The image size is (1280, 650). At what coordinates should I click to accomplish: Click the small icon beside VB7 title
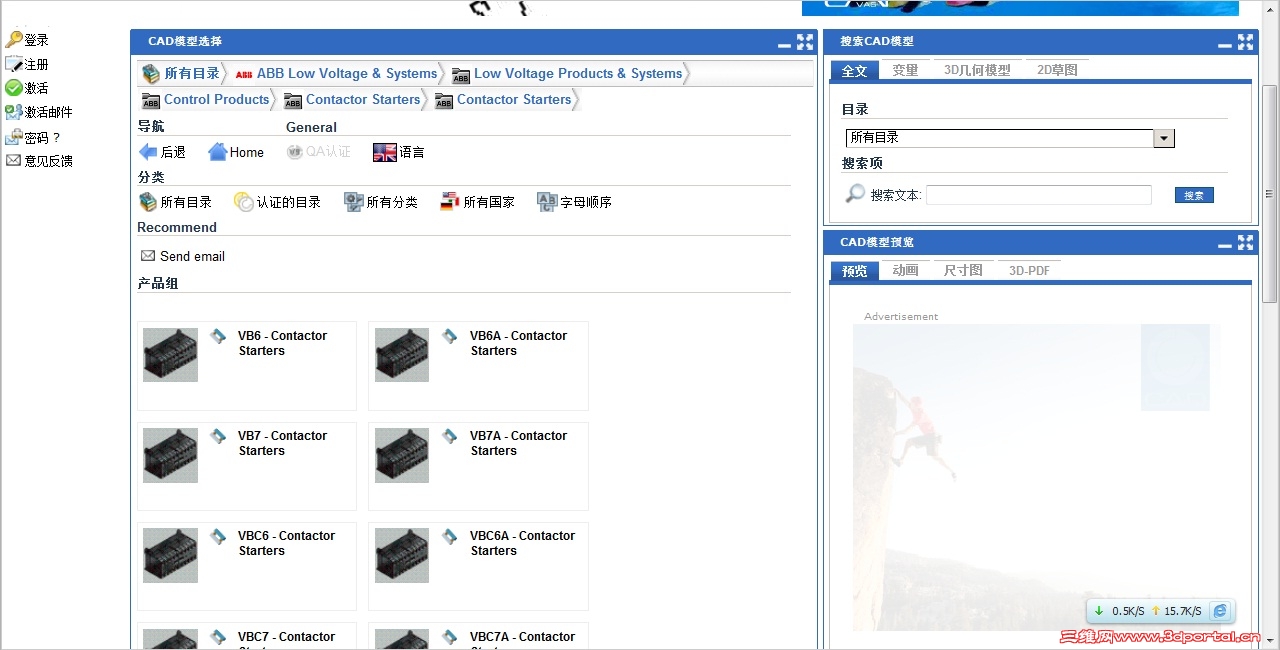click(x=218, y=436)
